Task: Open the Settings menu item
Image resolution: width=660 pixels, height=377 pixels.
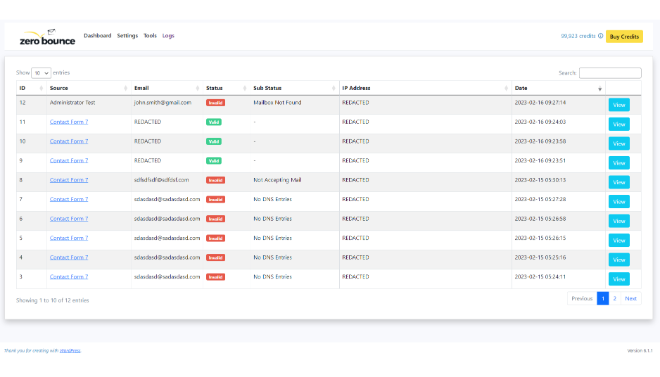Action: (x=127, y=36)
